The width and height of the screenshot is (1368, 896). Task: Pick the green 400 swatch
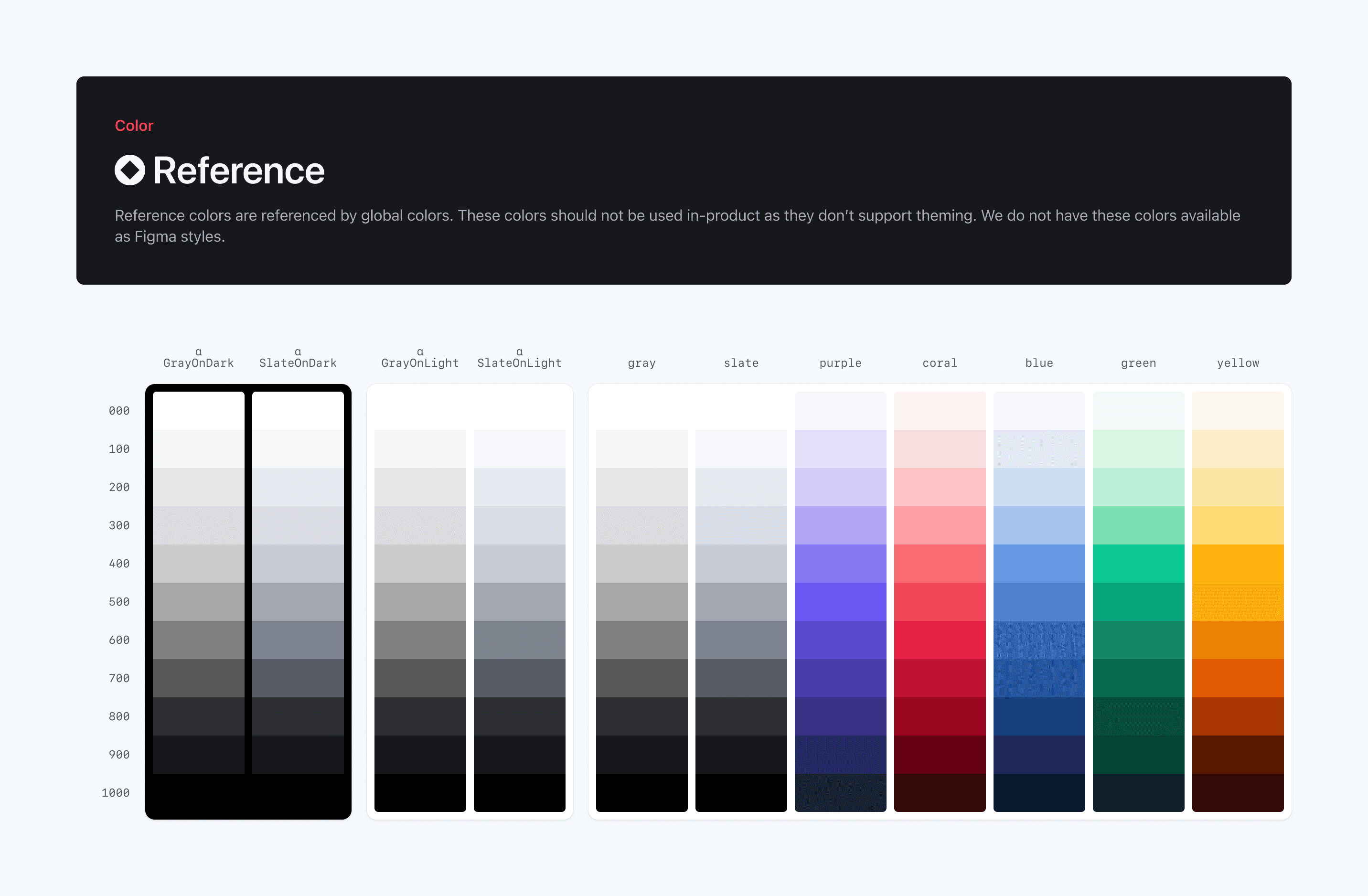(x=1138, y=563)
